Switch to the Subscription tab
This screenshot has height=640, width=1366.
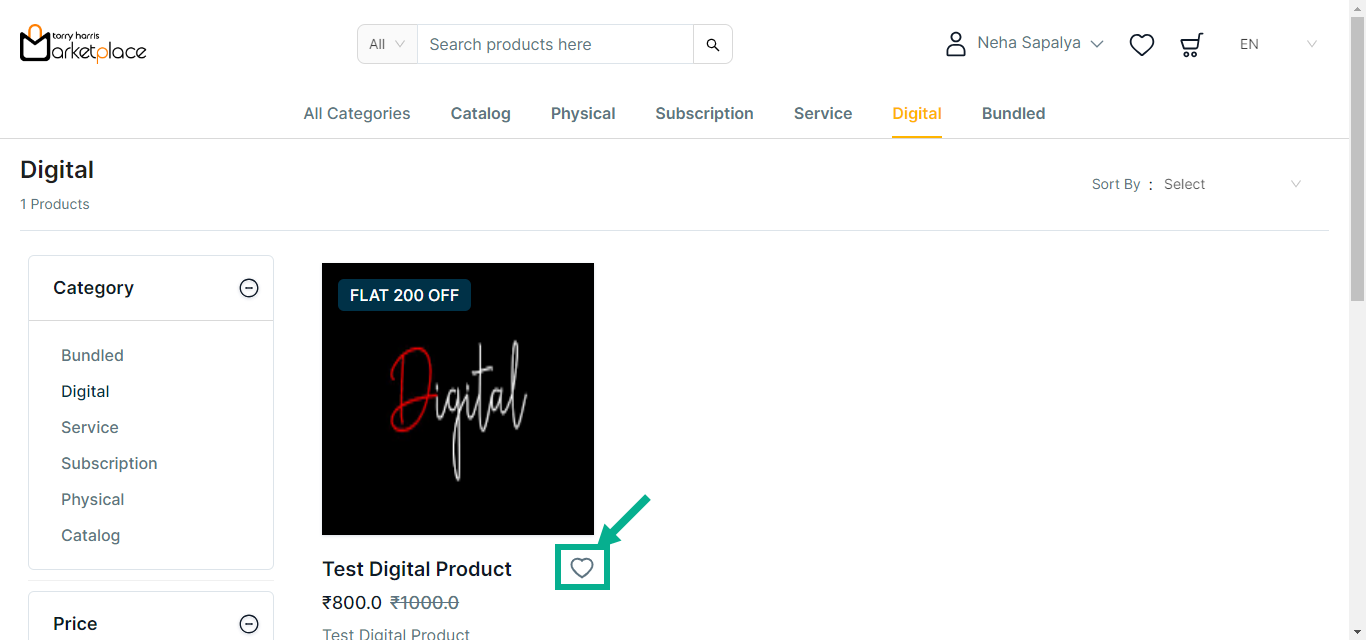click(x=704, y=114)
